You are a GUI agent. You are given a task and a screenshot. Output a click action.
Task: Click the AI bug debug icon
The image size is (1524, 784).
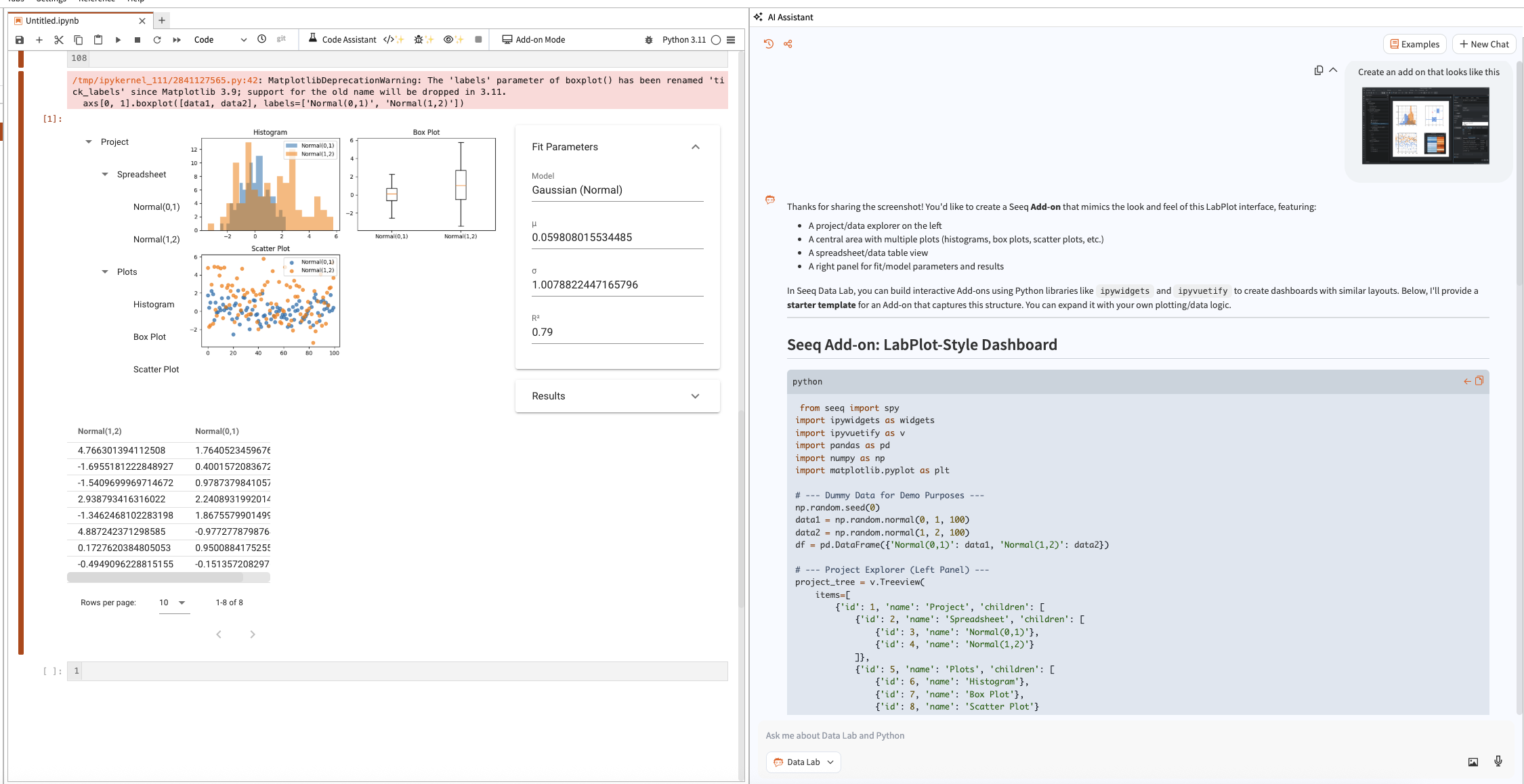[423, 40]
